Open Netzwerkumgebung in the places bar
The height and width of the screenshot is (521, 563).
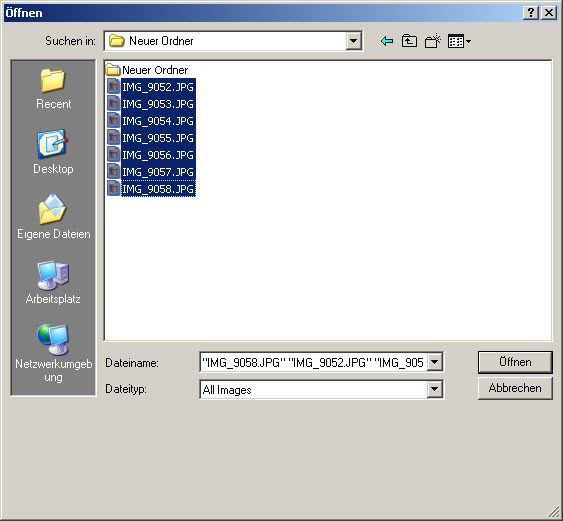point(53,353)
